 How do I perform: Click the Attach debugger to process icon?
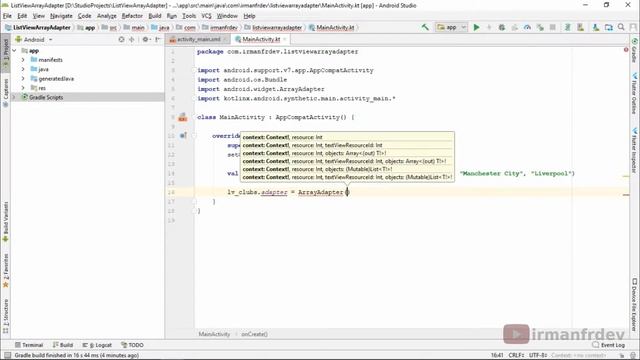tap(540, 27)
